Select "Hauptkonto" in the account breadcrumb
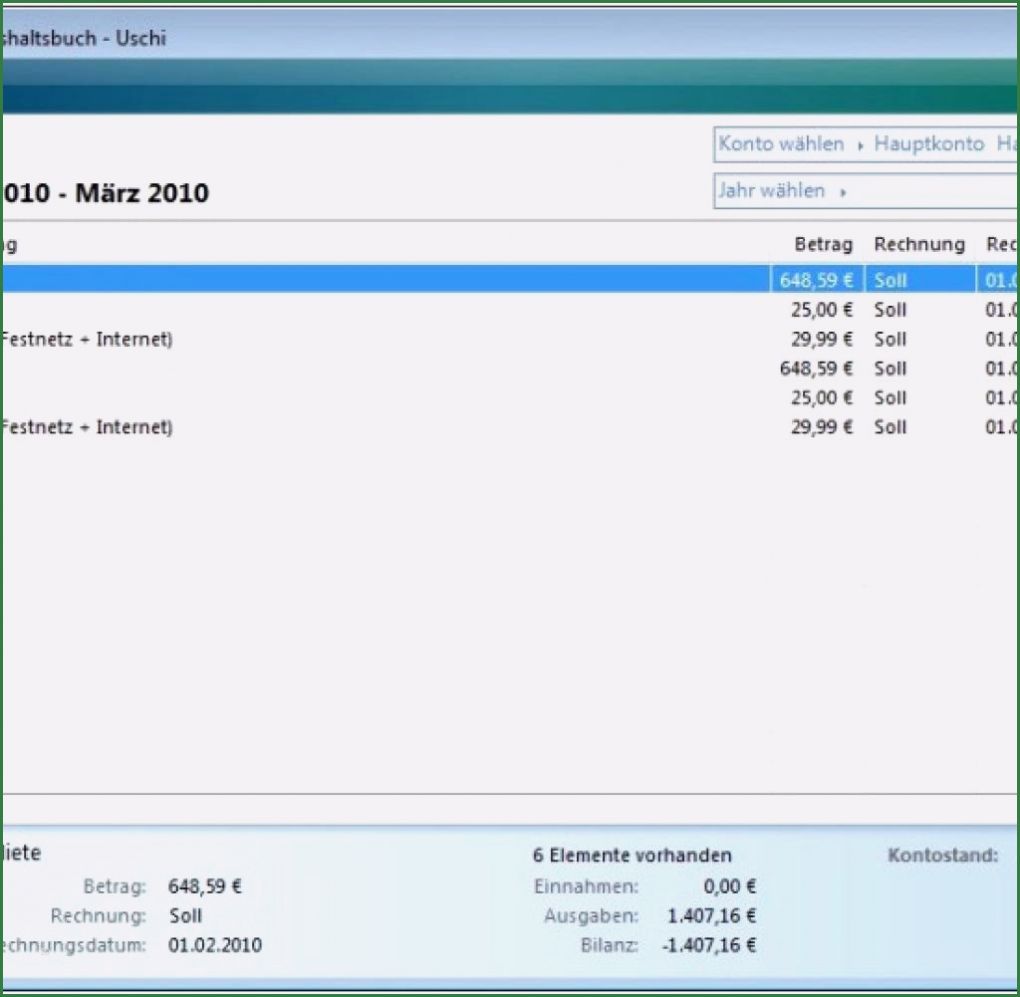This screenshot has width=1020, height=997. [929, 144]
